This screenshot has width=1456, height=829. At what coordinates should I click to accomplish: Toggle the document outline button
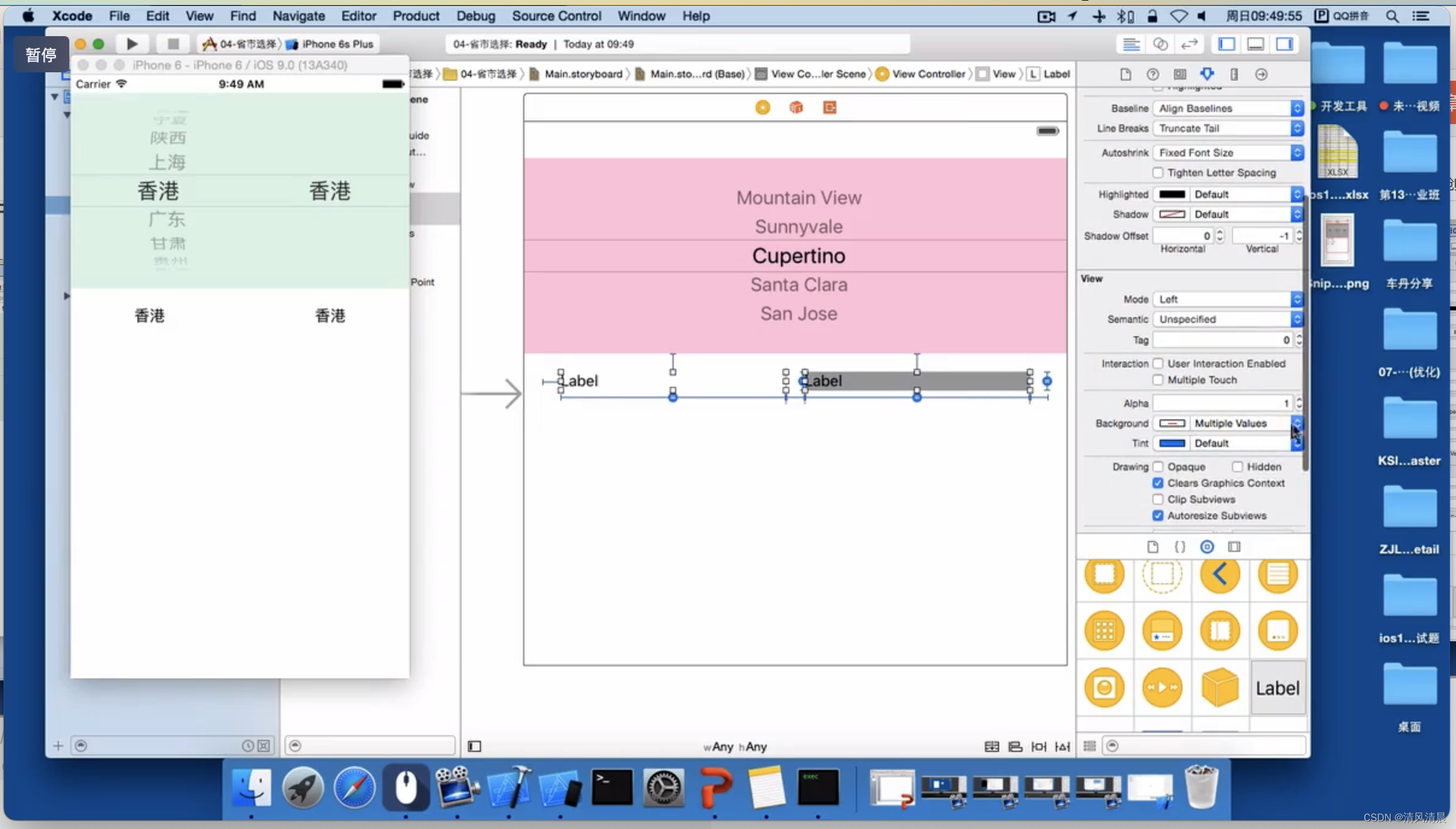(x=474, y=746)
